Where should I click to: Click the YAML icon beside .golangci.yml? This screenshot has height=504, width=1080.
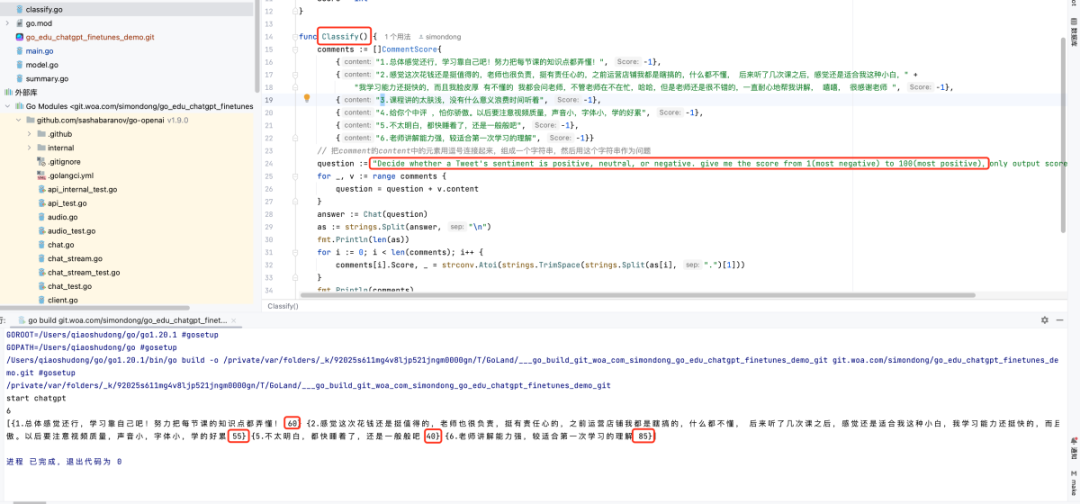pyautogui.click(x=41, y=175)
